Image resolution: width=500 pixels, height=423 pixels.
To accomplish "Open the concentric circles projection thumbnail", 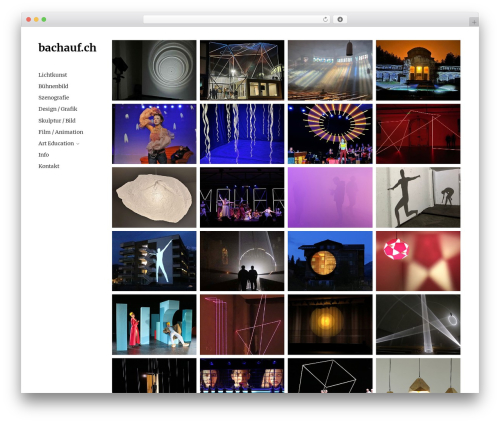I will tap(154, 70).
